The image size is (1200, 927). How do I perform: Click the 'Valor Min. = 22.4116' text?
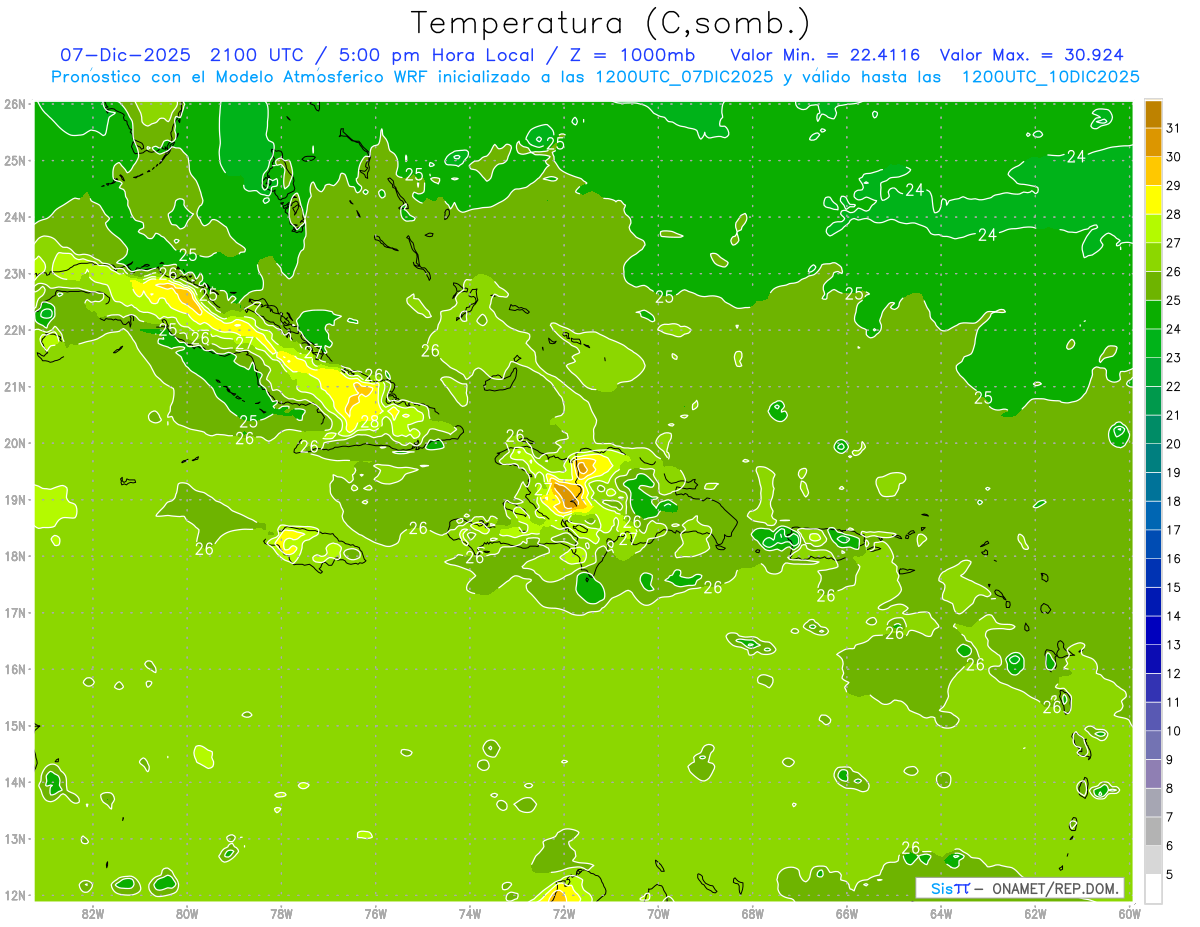coord(825,55)
